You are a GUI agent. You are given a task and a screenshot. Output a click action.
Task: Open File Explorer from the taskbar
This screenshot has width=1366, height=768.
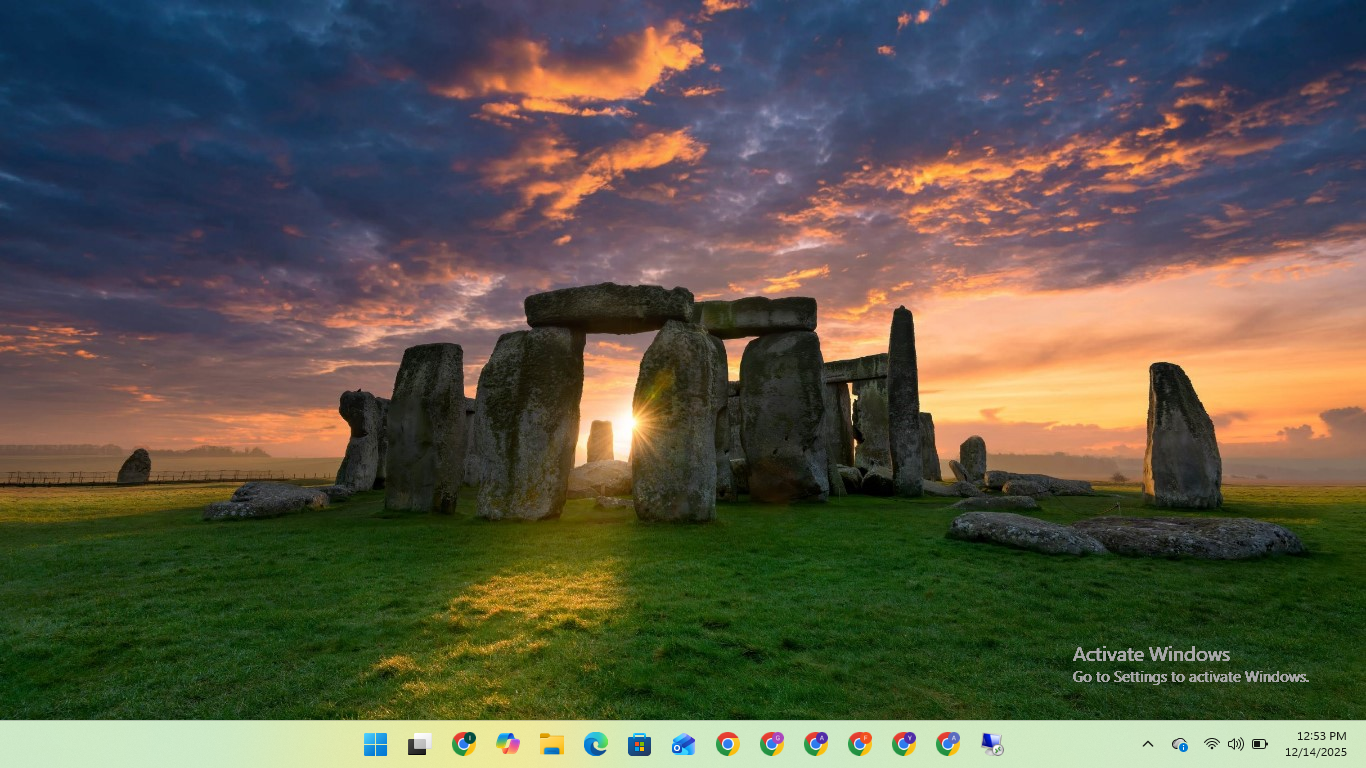click(x=552, y=744)
